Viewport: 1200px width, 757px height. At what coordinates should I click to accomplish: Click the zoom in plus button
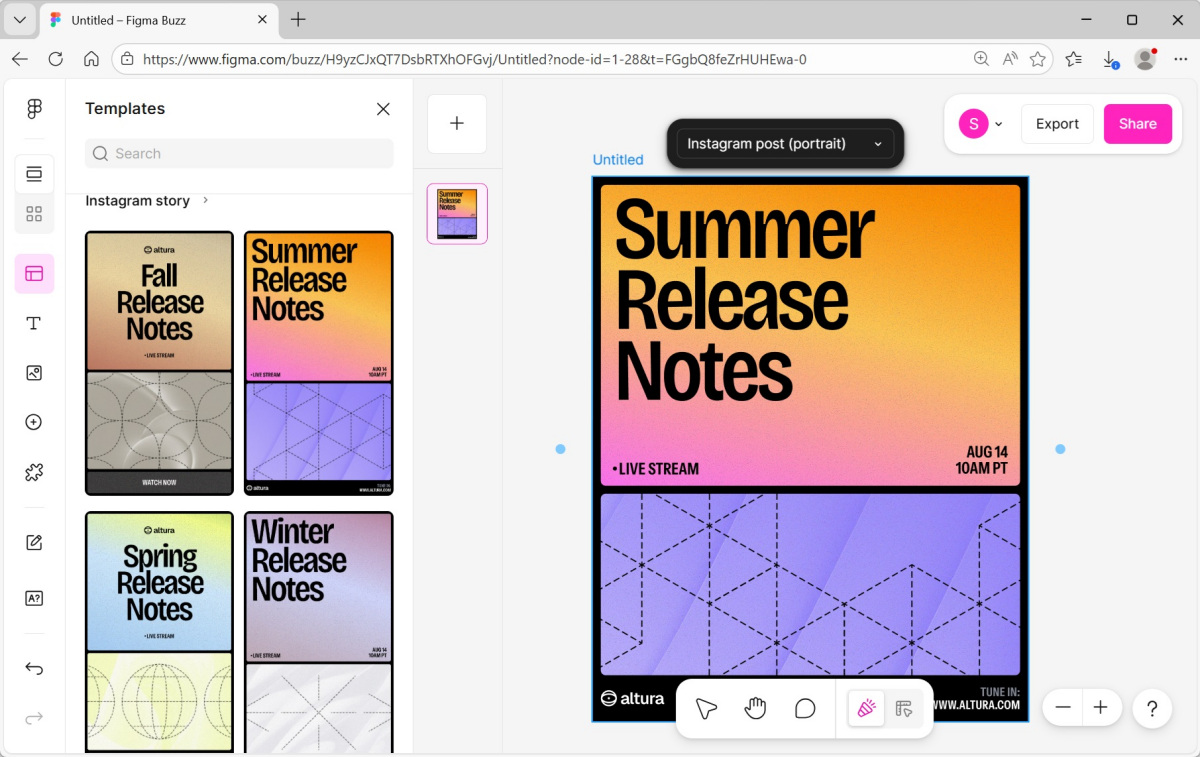[1100, 708]
